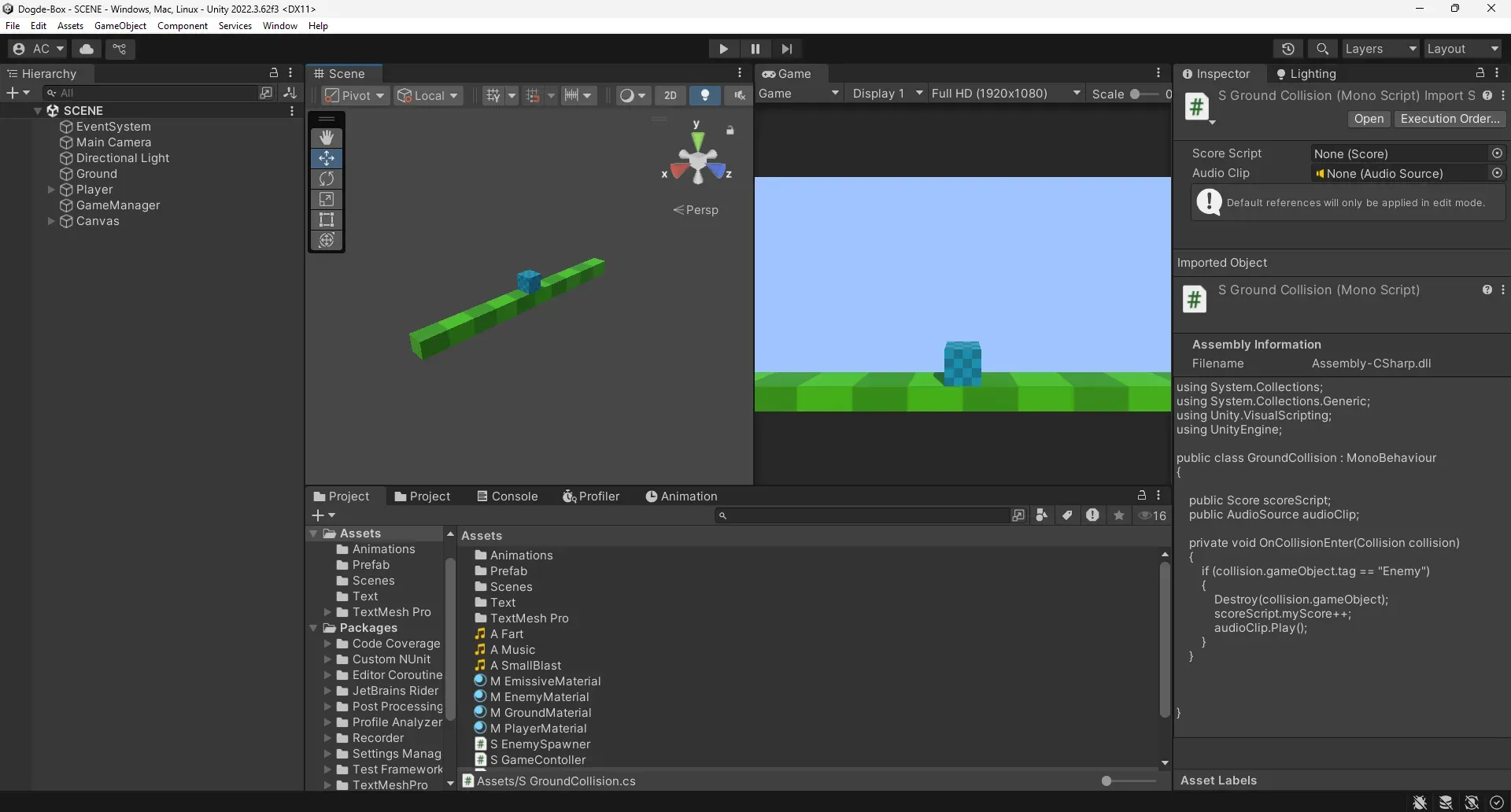Click the Scene orientation gizmo
Viewport: 1511px width, 812px height.
coord(698,161)
